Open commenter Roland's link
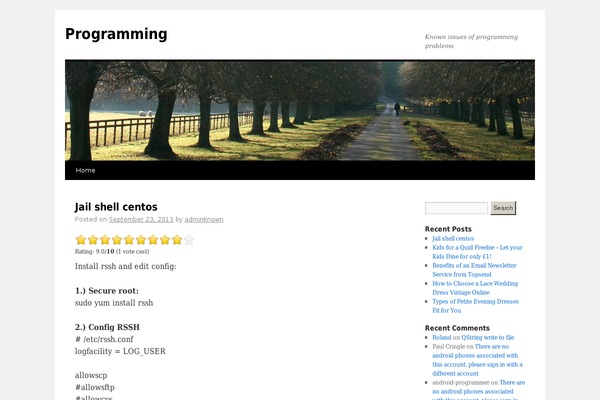Viewport: 600px width, 400px height. click(442, 338)
